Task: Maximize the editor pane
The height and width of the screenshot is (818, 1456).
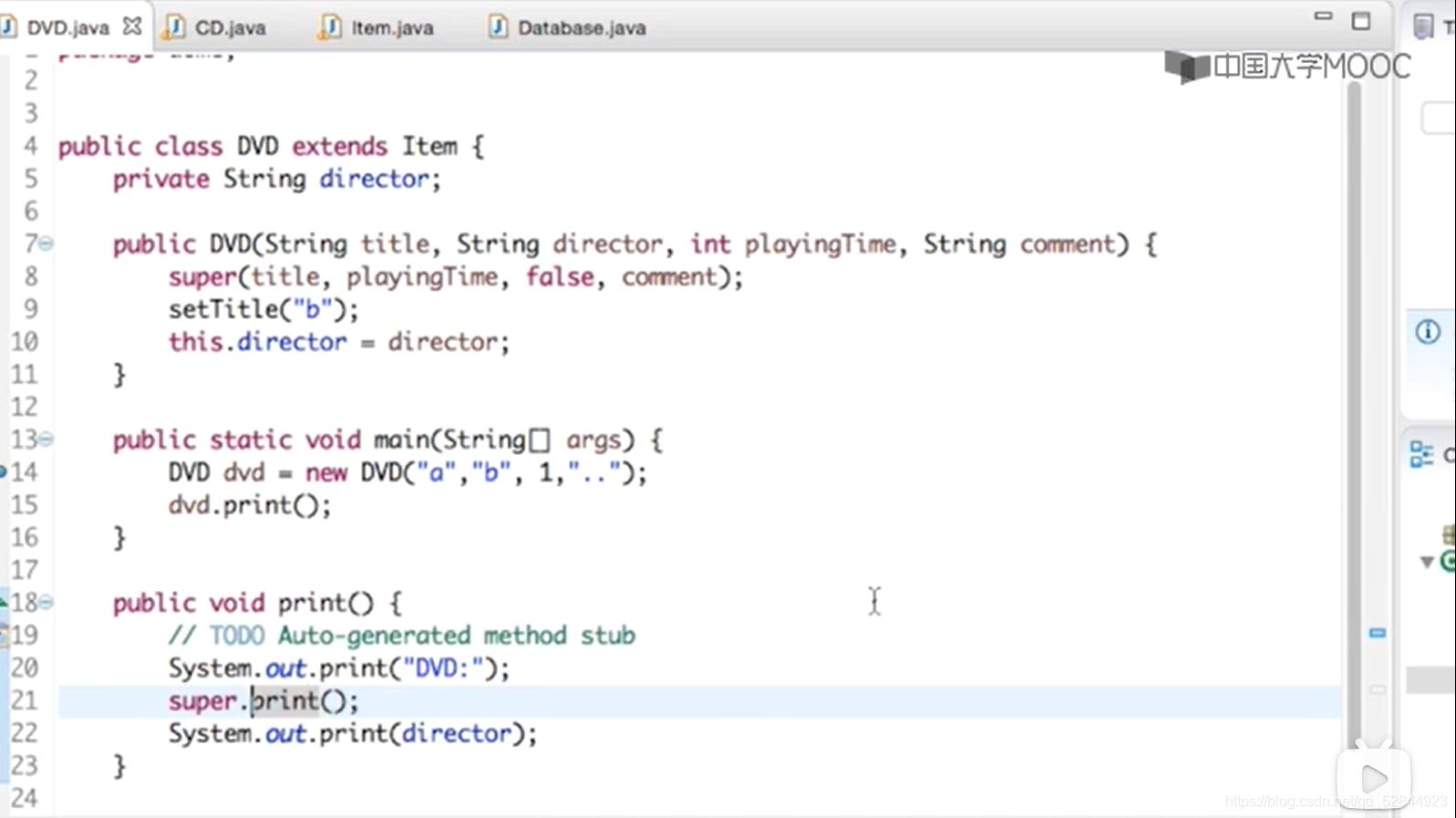Action: point(1361,21)
